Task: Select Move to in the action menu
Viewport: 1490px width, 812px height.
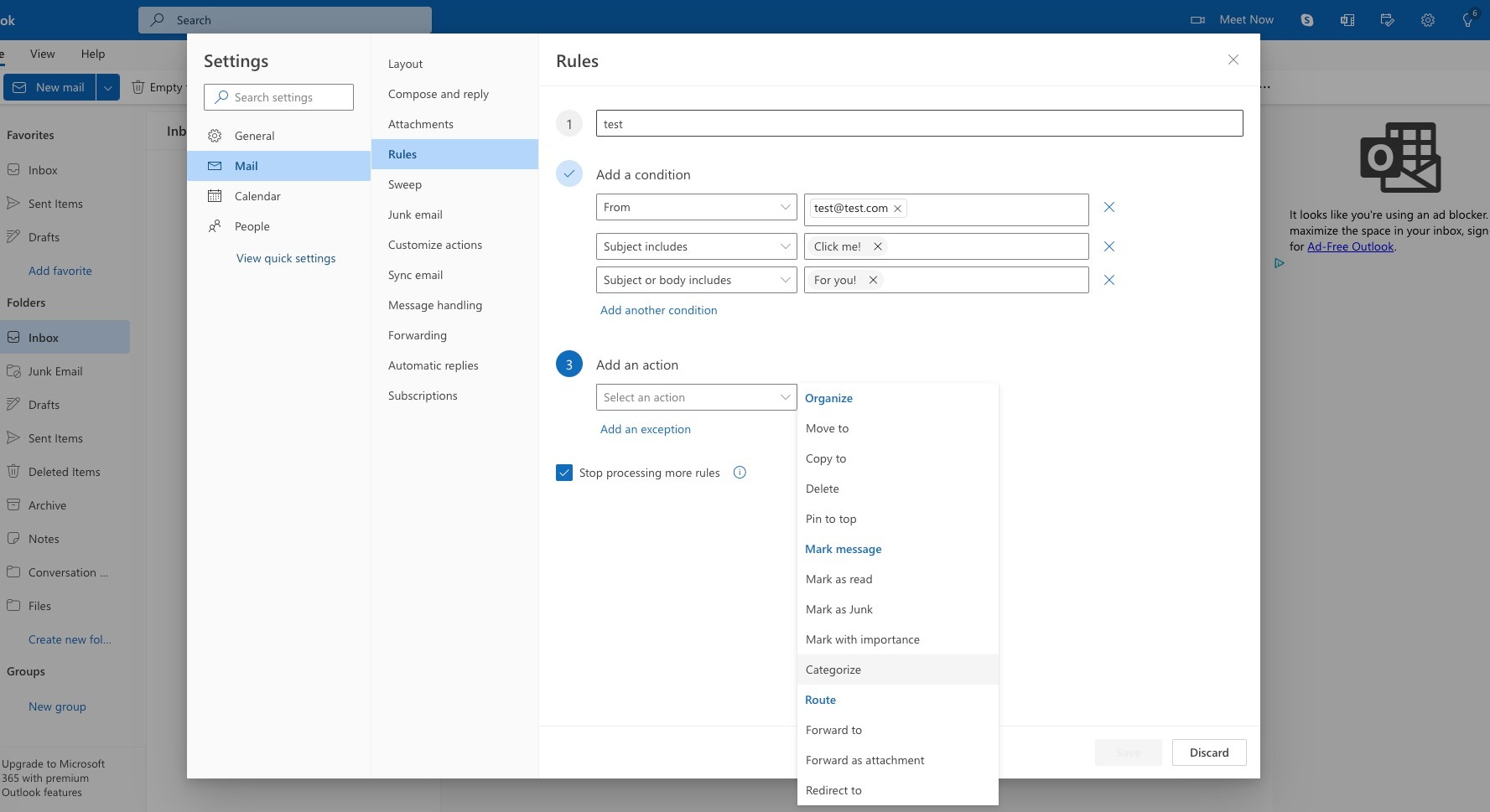Action: [x=827, y=428]
